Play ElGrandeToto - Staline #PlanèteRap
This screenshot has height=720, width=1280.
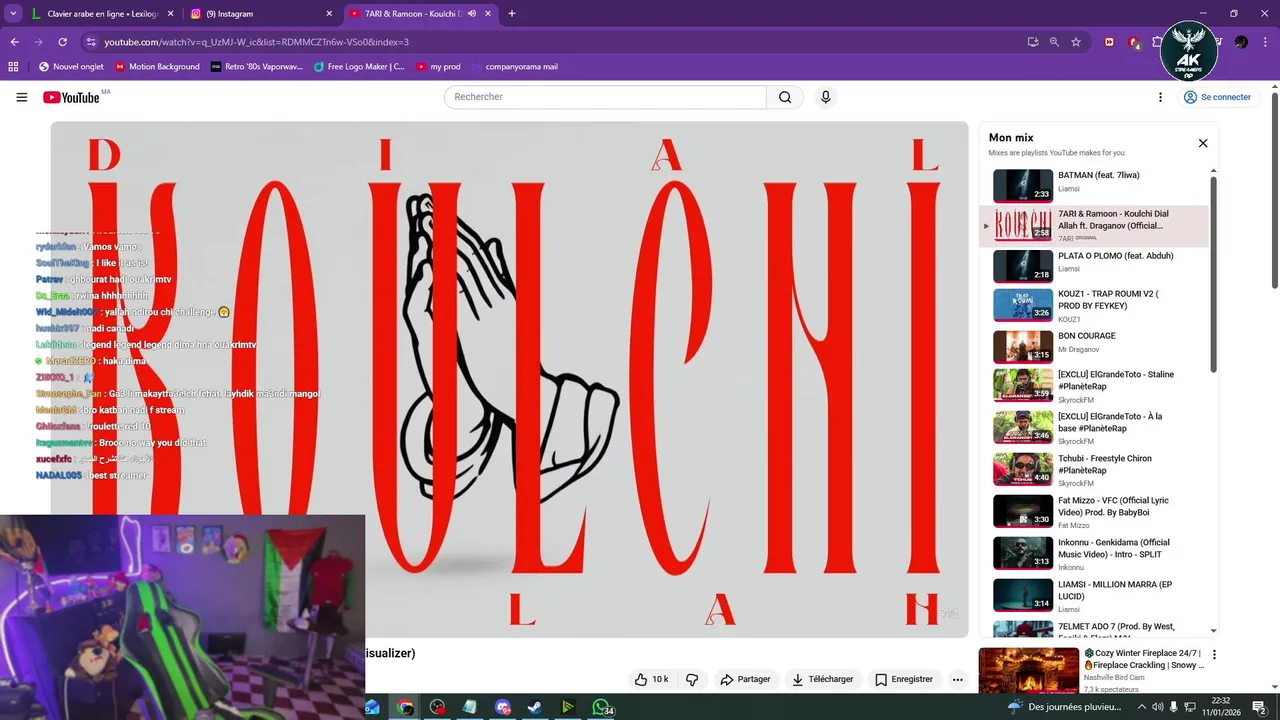click(1094, 385)
